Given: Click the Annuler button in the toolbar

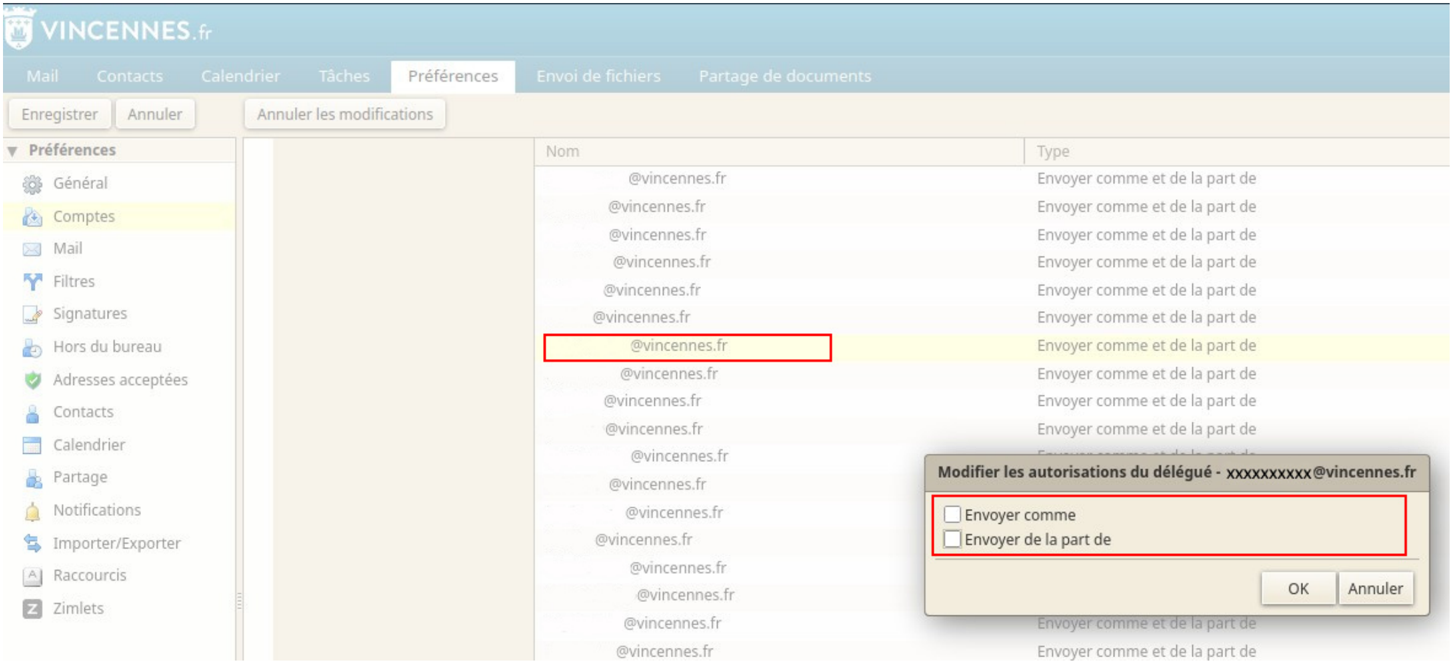Looking at the screenshot, I should [x=155, y=114].
